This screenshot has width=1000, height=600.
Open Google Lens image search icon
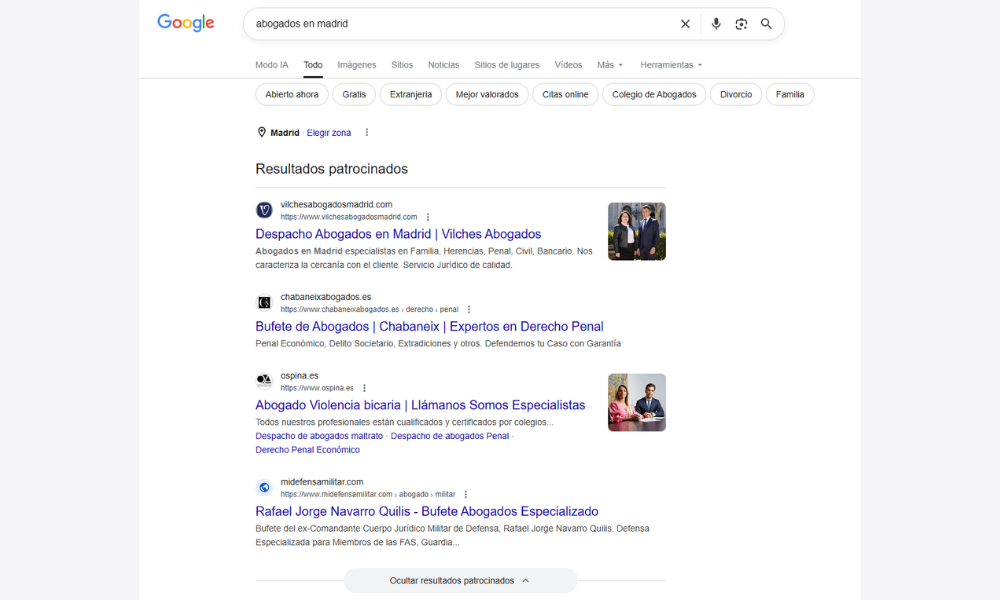(x=741, y=24)
